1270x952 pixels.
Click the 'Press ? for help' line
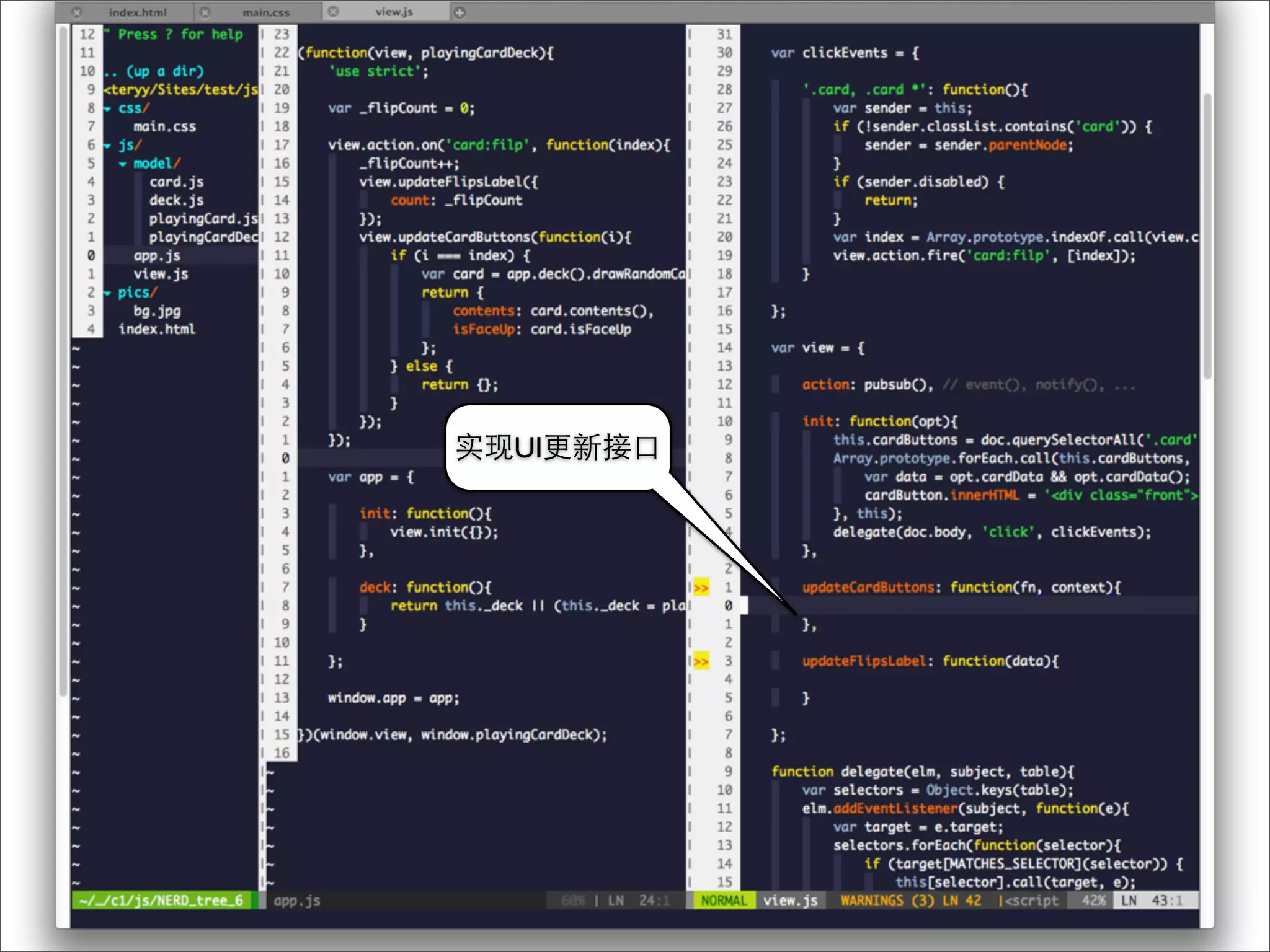coord(174,34)
